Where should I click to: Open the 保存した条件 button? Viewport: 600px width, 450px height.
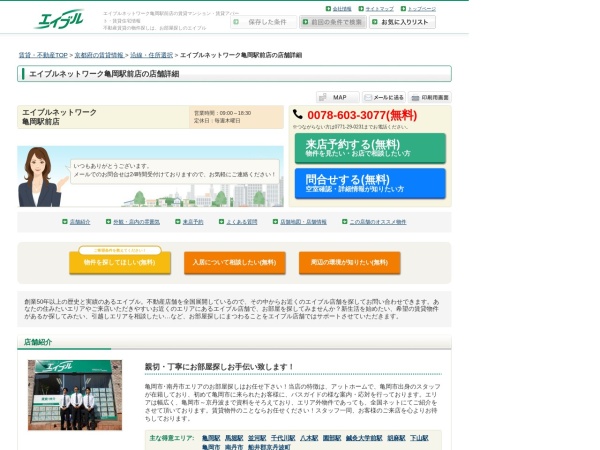pyautogui.click(x=263, y=22)
